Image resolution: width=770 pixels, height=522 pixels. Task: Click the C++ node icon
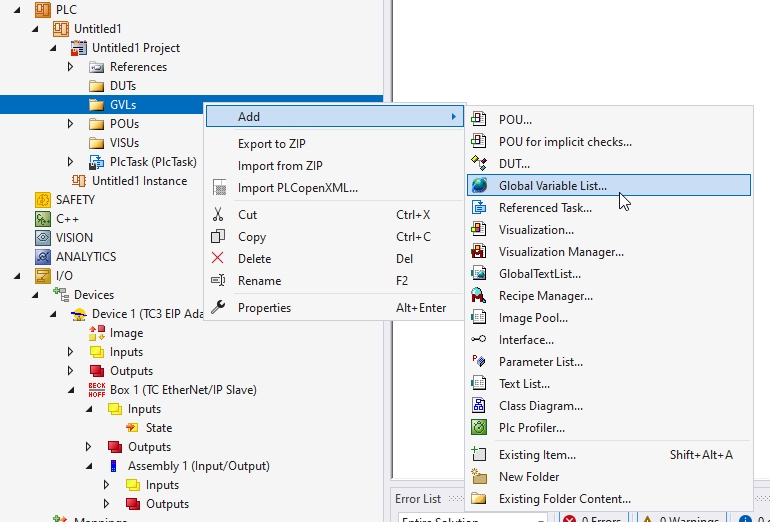[x=43, y=219]
